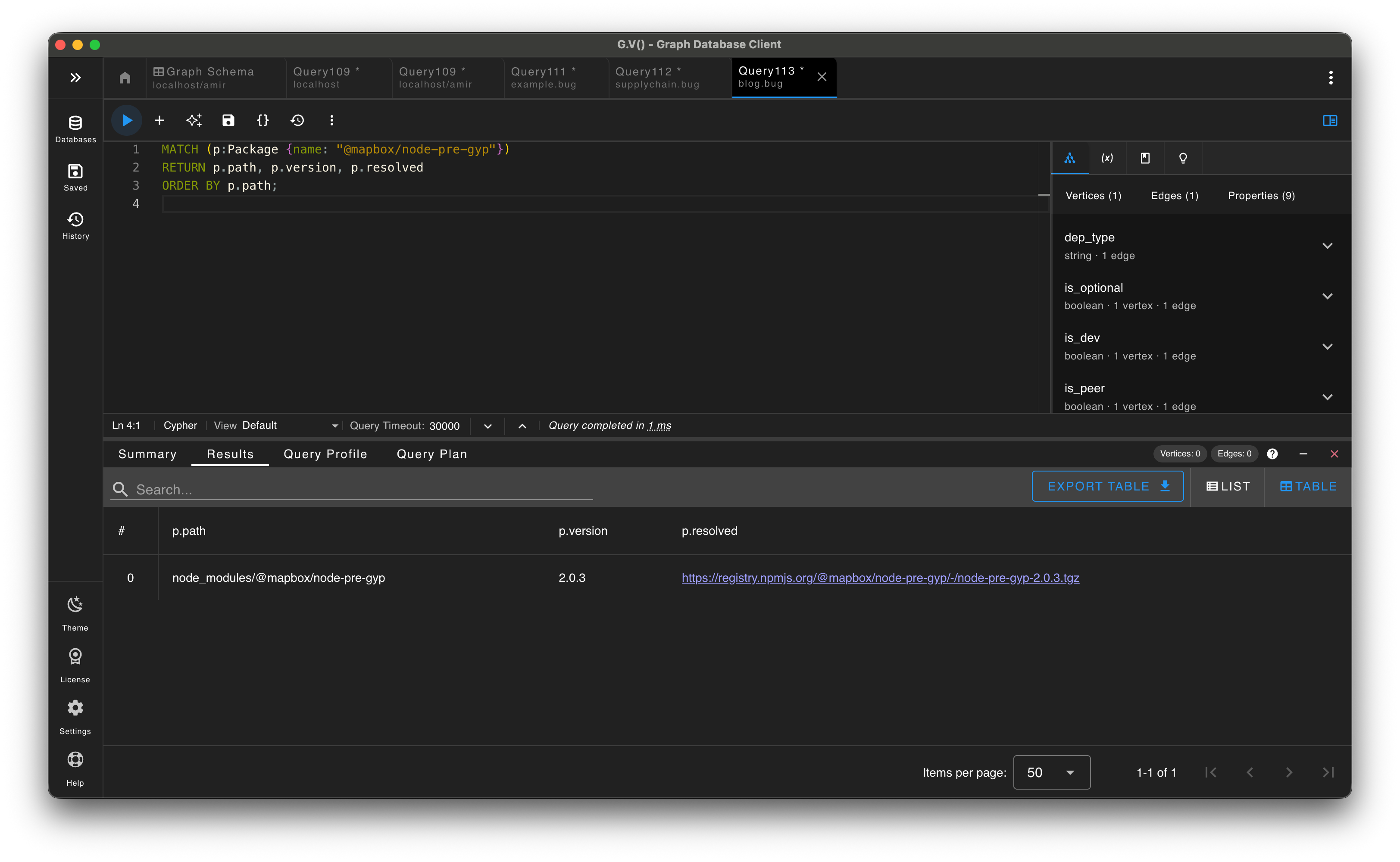The height and width of the screenshot is (862, 1400).
Task: Switch to the Query Profile tab
Action: 325,454
